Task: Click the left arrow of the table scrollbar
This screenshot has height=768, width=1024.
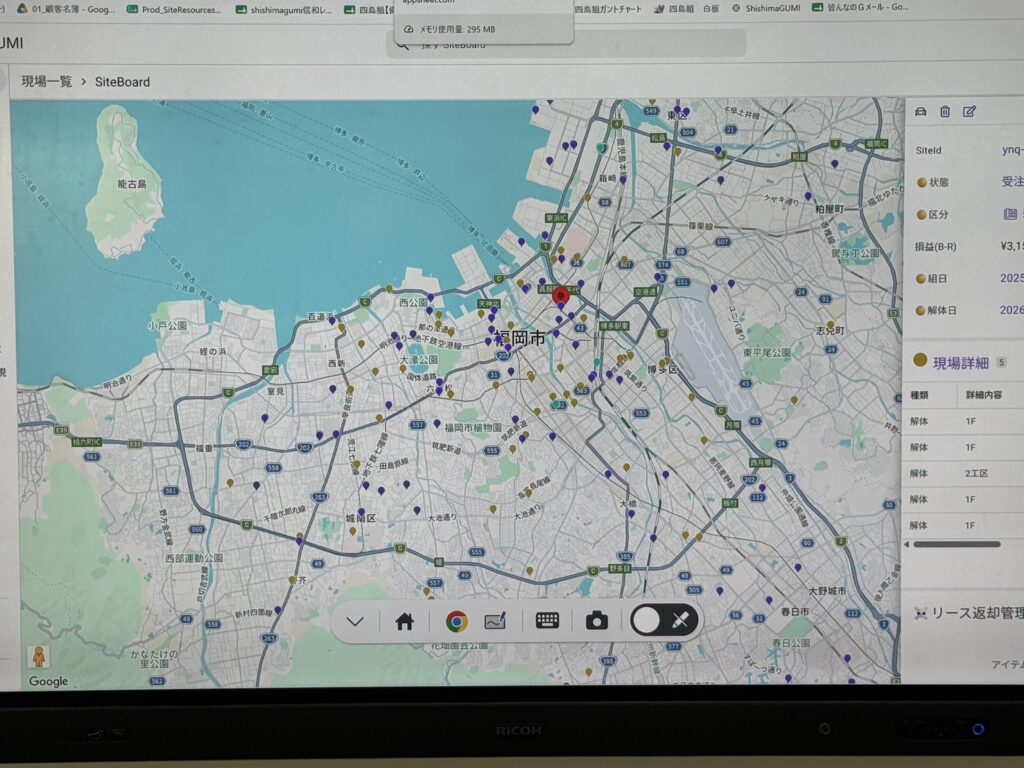Action: click(906, 544)
